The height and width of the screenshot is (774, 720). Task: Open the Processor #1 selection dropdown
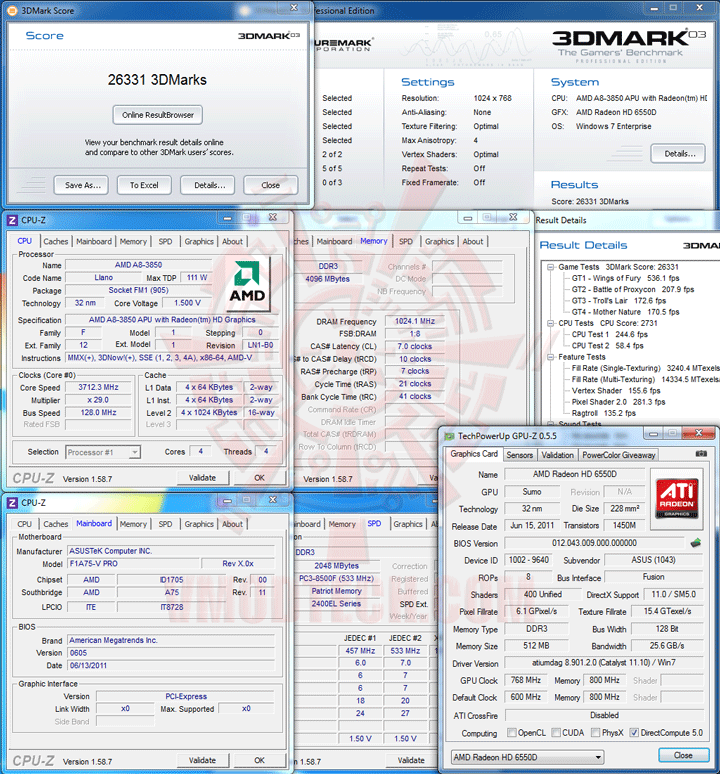coord(103,452)
